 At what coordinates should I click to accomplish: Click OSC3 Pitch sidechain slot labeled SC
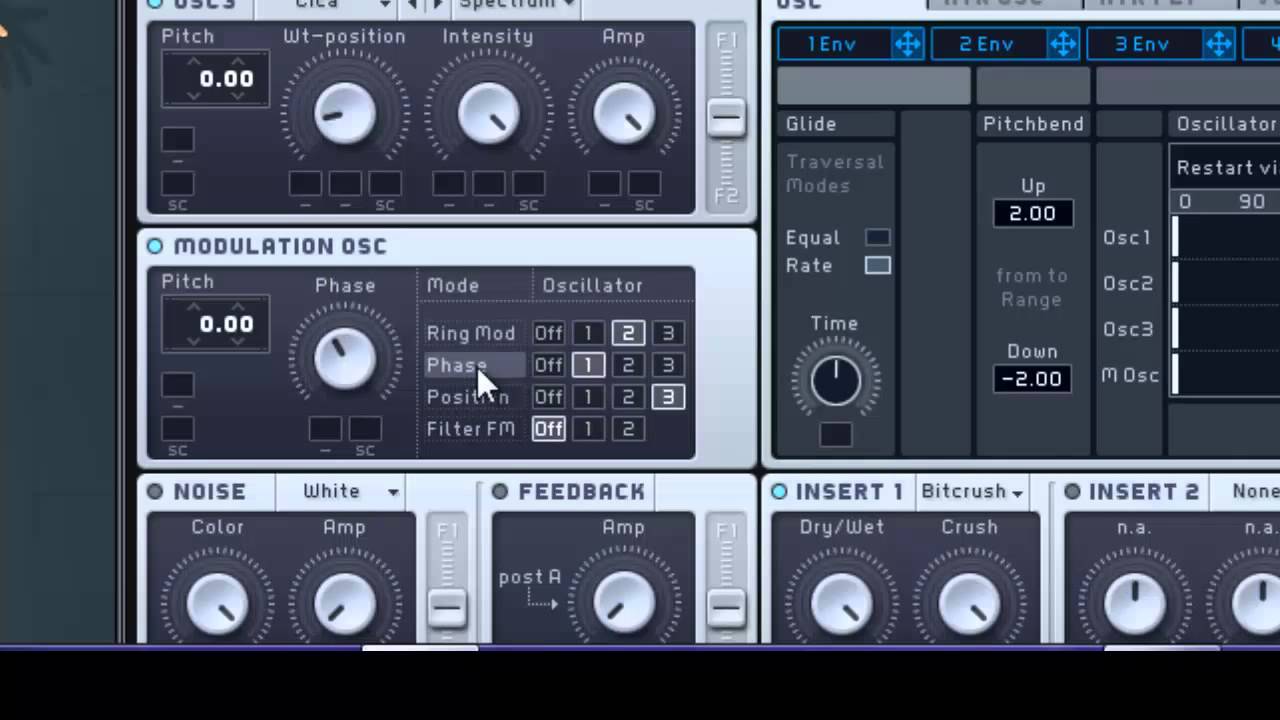point(178,184)
